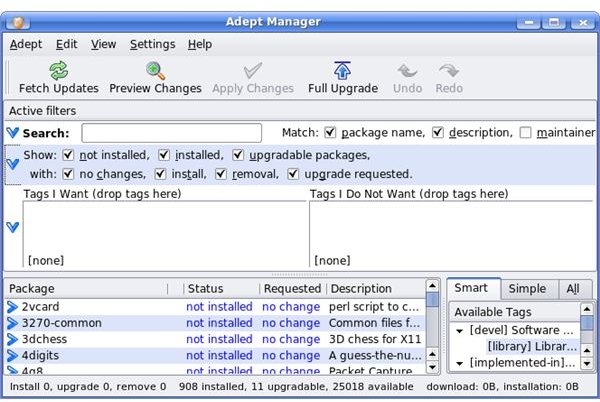Select the 4digits package name
This screenshot has width=600, height=402.
[40, 356]
